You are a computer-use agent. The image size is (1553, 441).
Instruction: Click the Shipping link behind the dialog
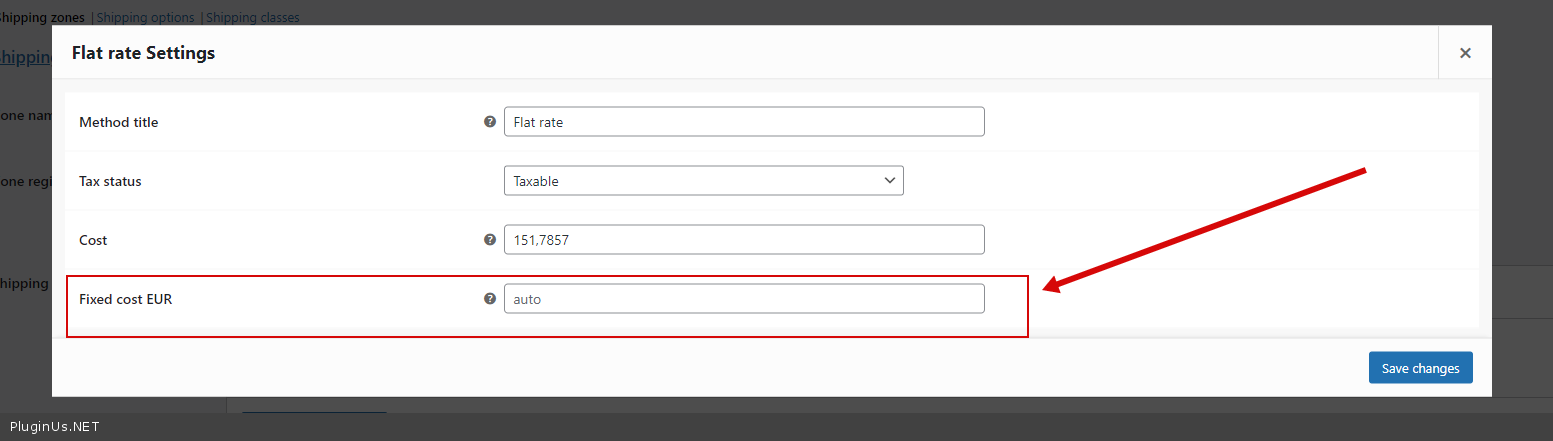(26, 58)
